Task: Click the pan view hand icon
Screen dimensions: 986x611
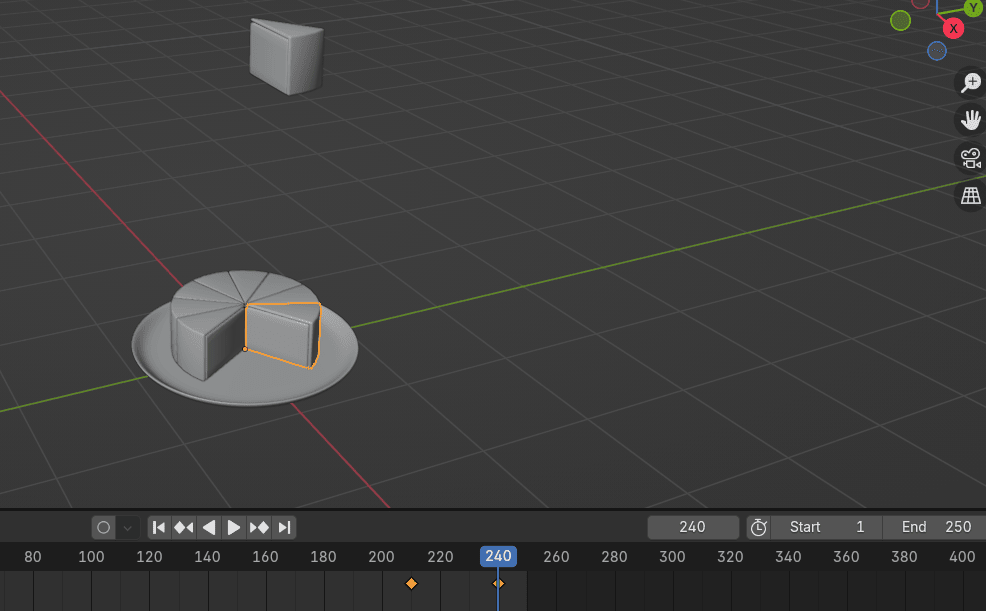Action: (x=970, y=121)
